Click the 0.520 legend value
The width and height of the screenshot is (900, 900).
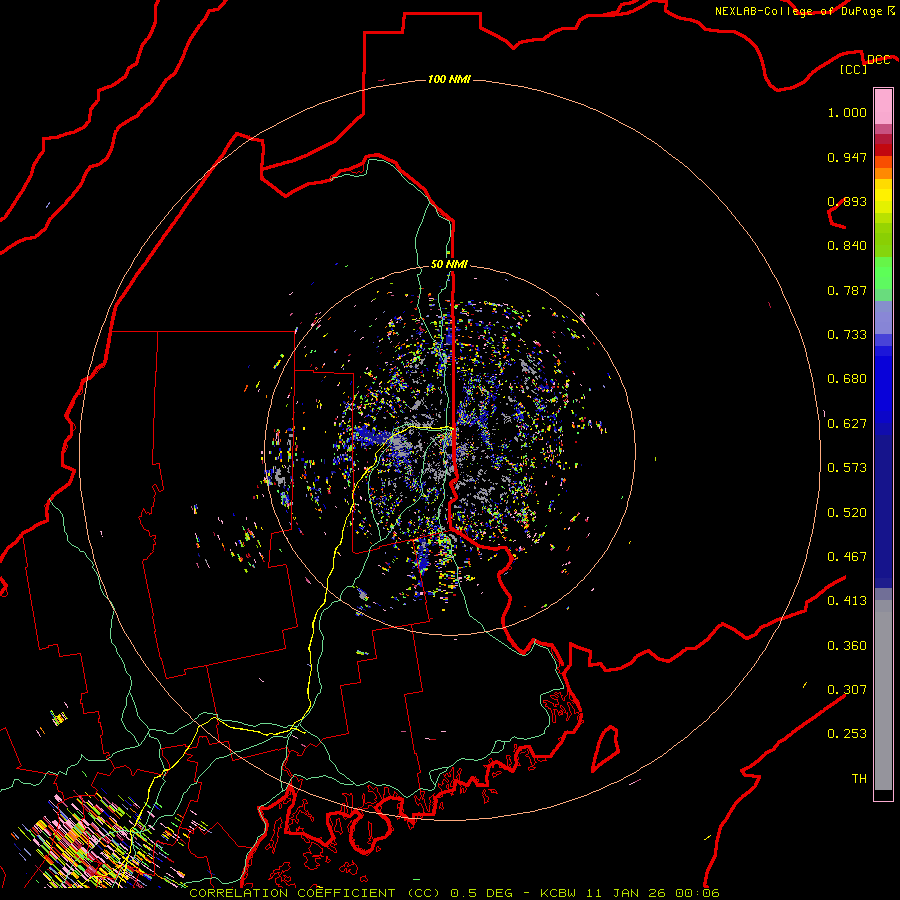coord(847,513)
